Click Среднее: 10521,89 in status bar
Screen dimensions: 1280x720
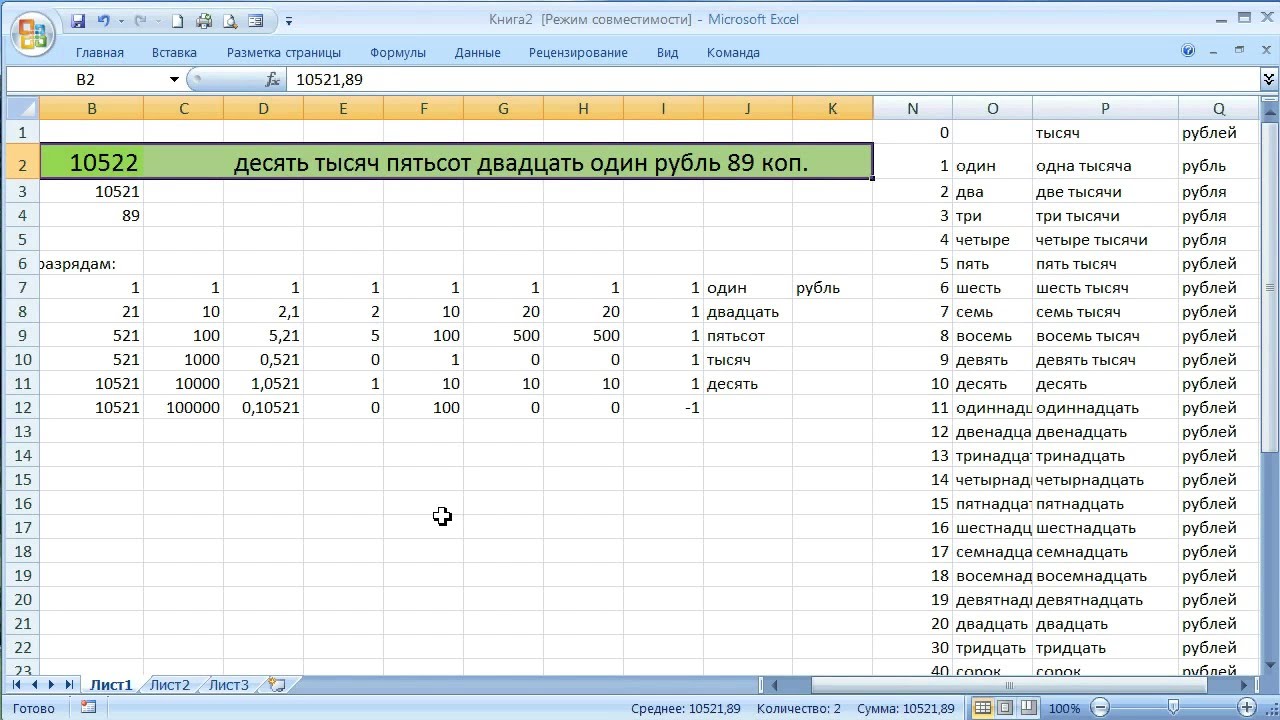coord(685,708)
